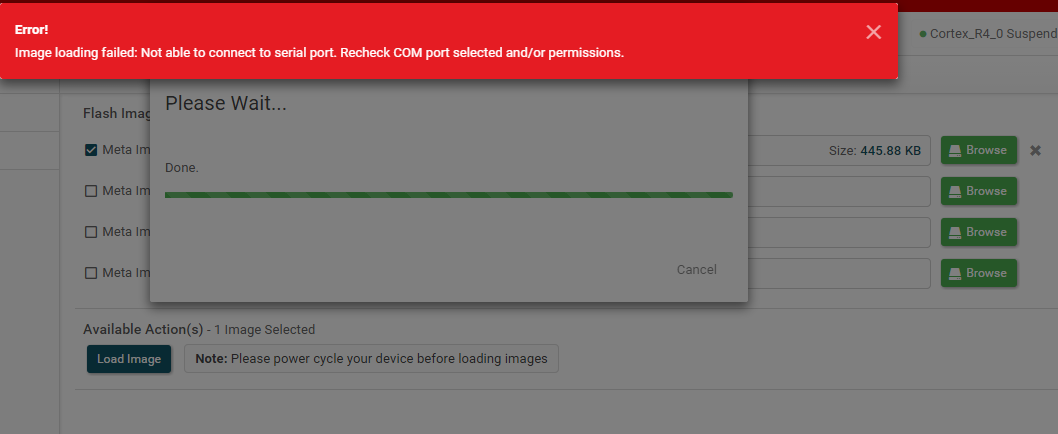Select the third meta image path field

point(839,233)
